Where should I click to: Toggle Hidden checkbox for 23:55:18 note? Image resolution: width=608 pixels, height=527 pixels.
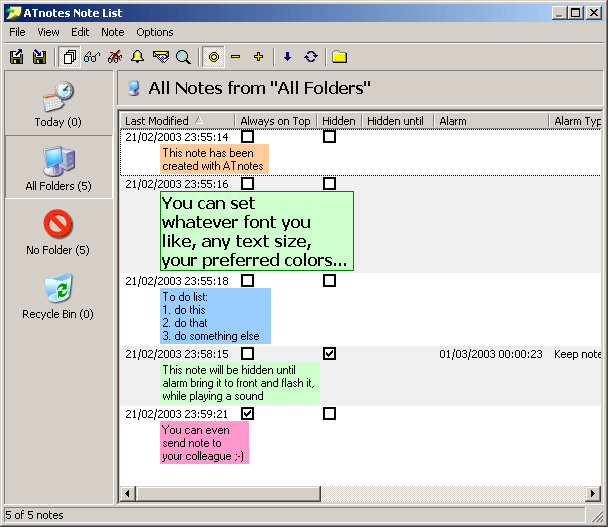point(329,280)
